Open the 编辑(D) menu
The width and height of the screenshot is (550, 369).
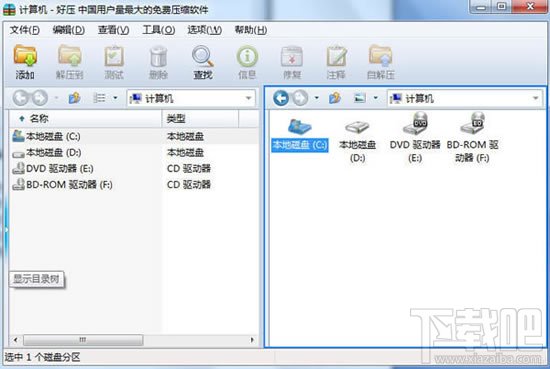click(x=69, y=30)
